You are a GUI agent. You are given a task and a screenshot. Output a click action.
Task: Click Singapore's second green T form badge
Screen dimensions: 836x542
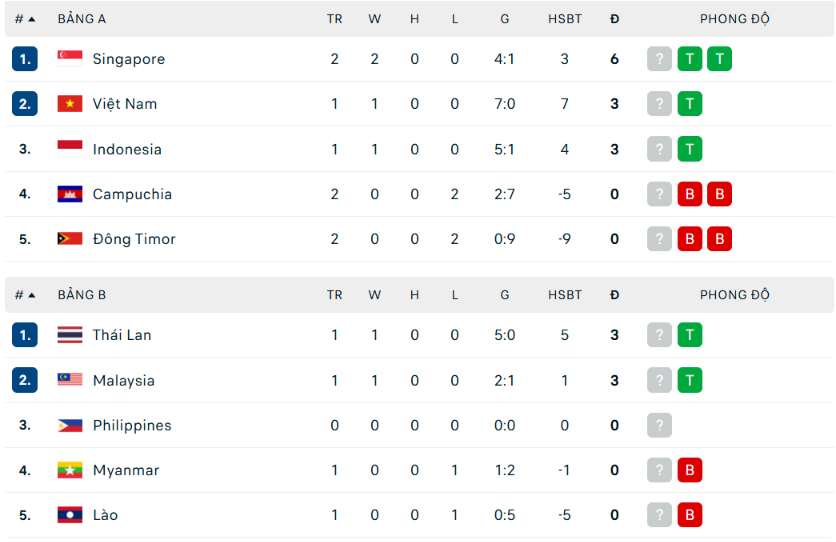tap(719, 59)
